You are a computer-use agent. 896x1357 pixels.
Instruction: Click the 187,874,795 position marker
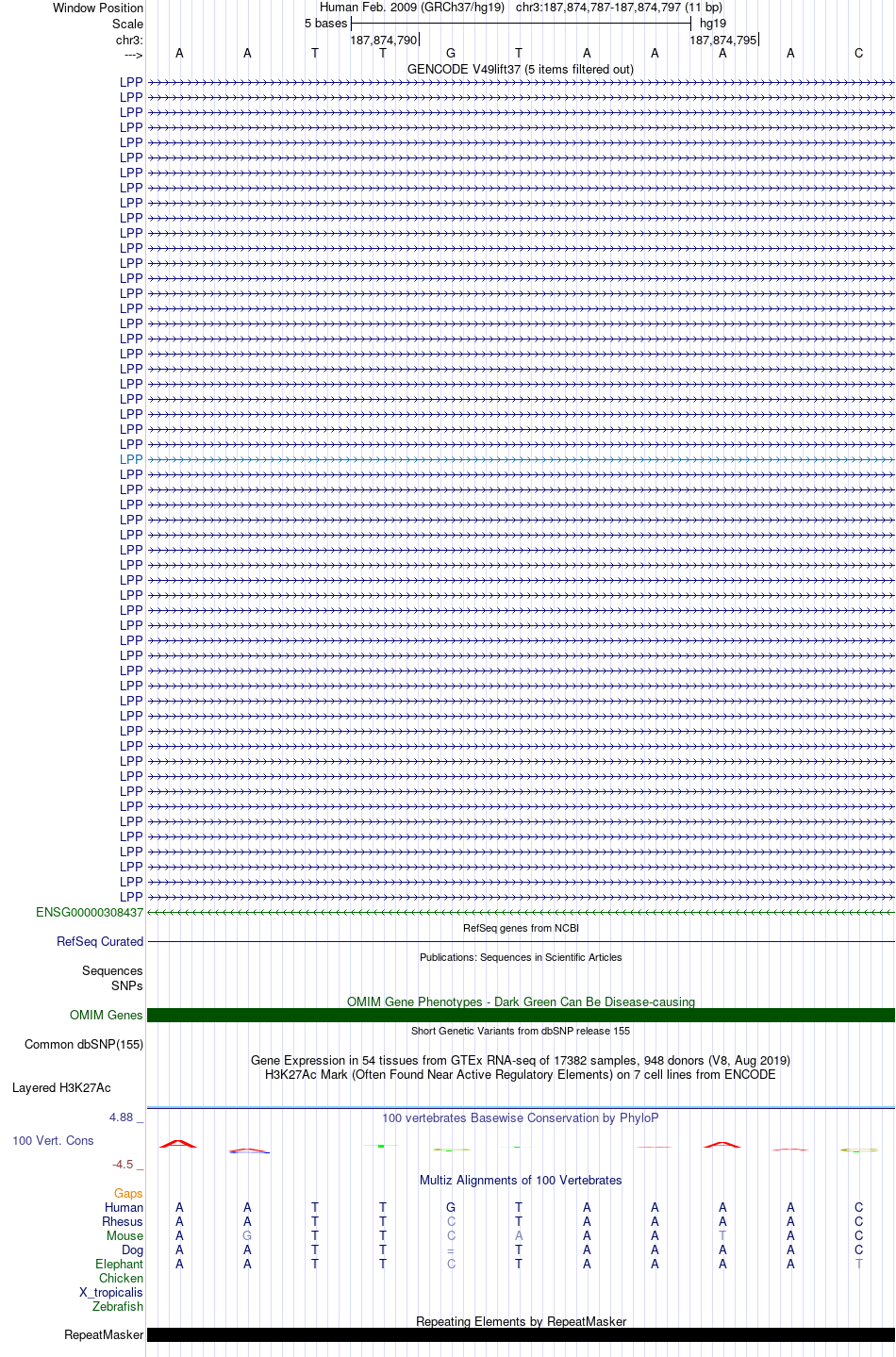click(x=723, y=40)
